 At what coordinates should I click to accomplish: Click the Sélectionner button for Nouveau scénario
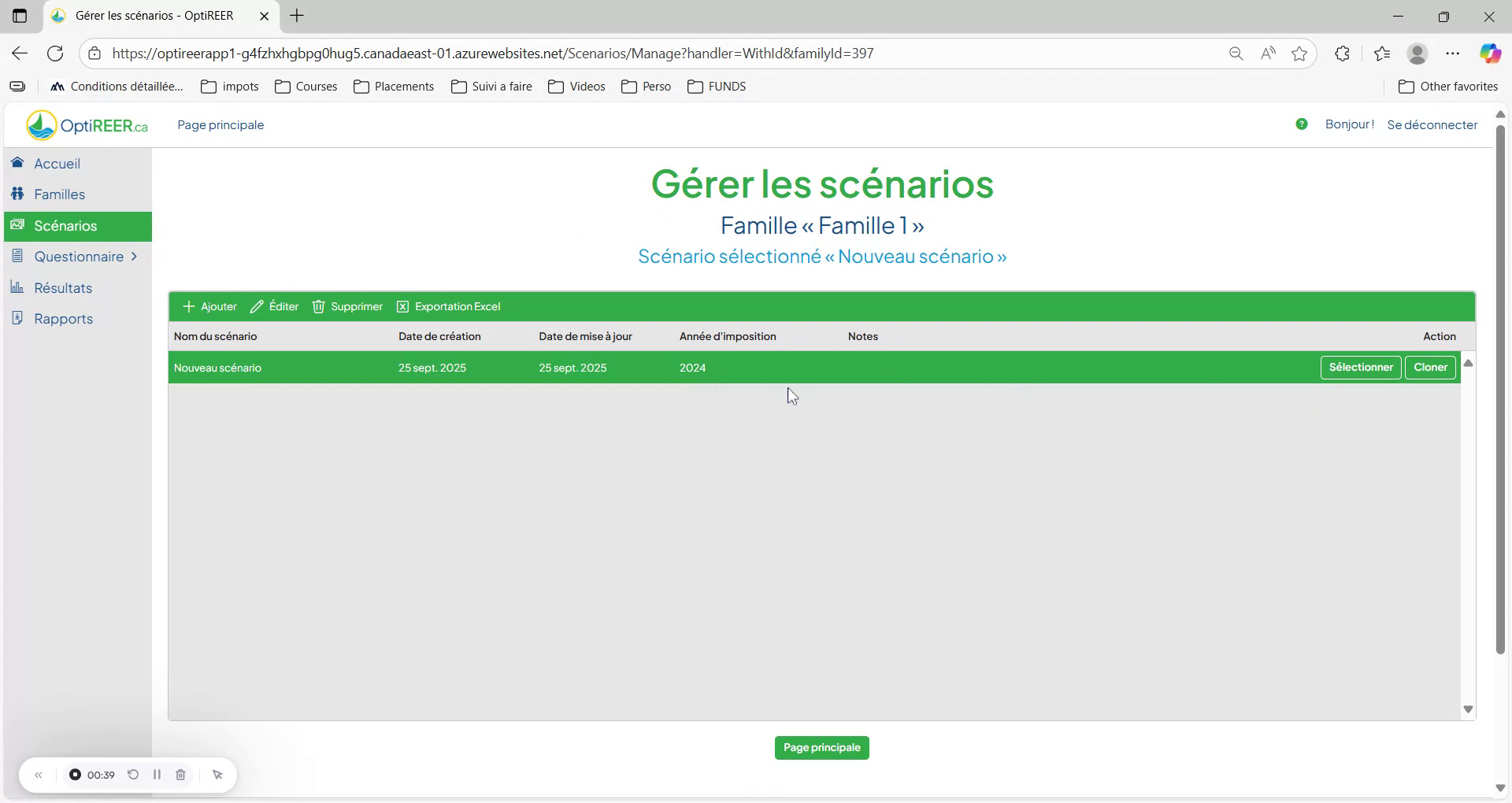[x=1360, y=367]
